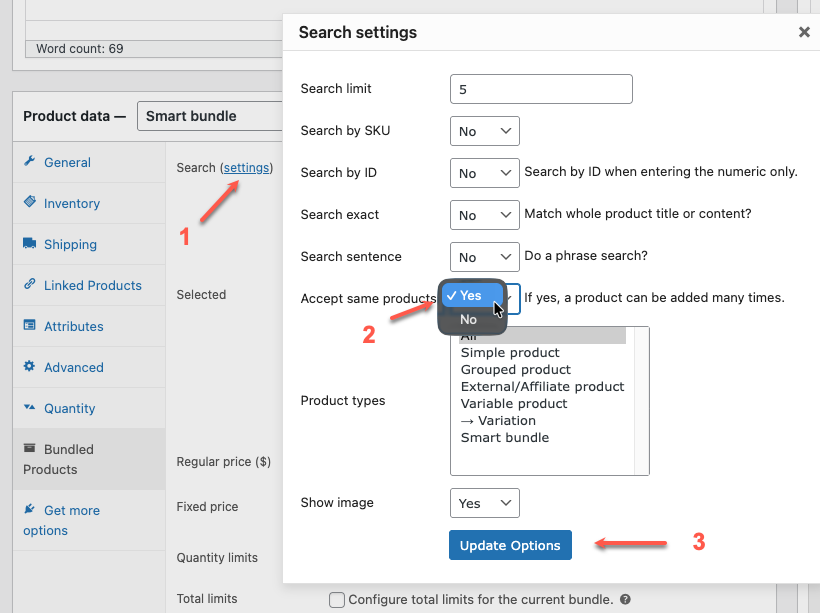
Task: Open the Show image dropdown
Action: click(485, 503)
